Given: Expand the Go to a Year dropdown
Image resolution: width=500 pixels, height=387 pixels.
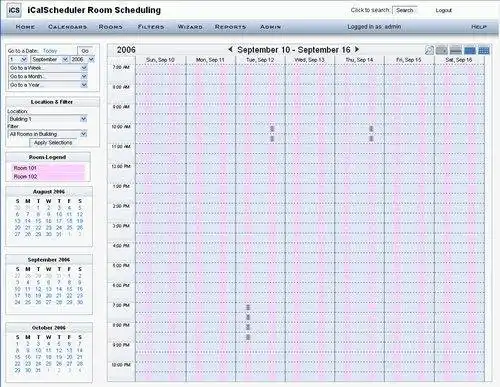Looking at the screenshot, I should (x=48, y=85).
